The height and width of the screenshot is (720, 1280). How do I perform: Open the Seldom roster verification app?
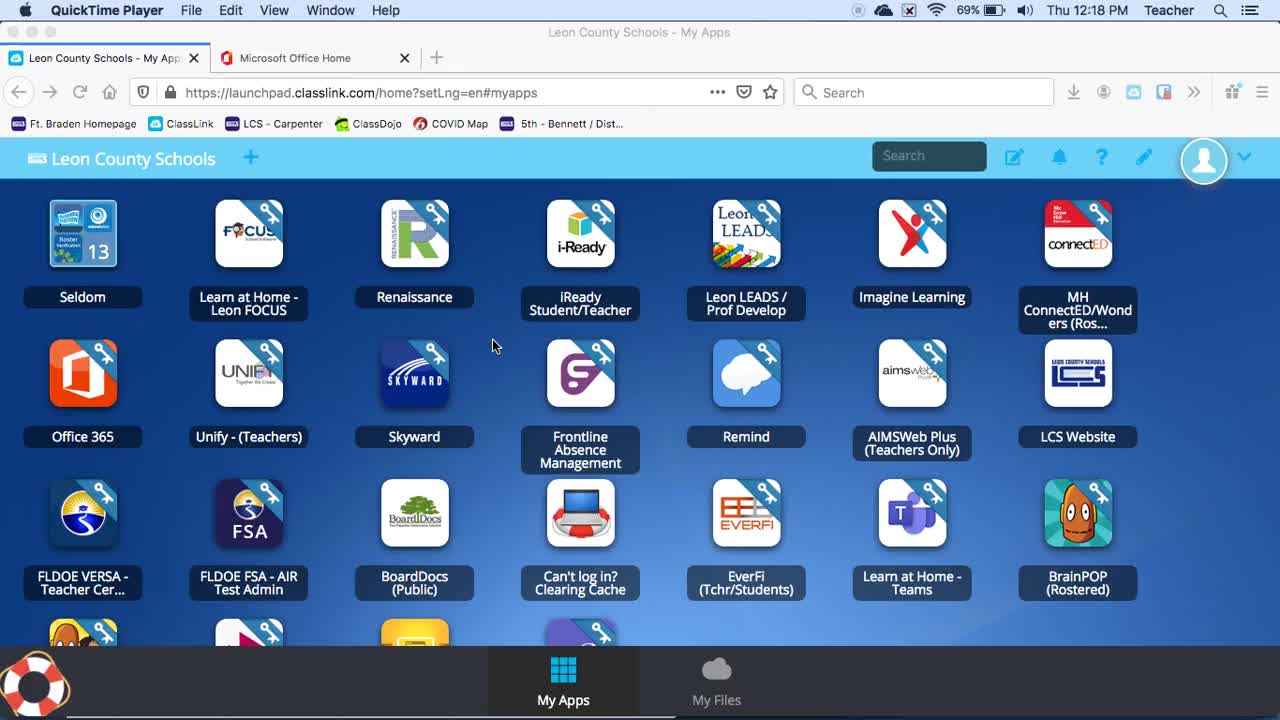(x=83, y=234)
